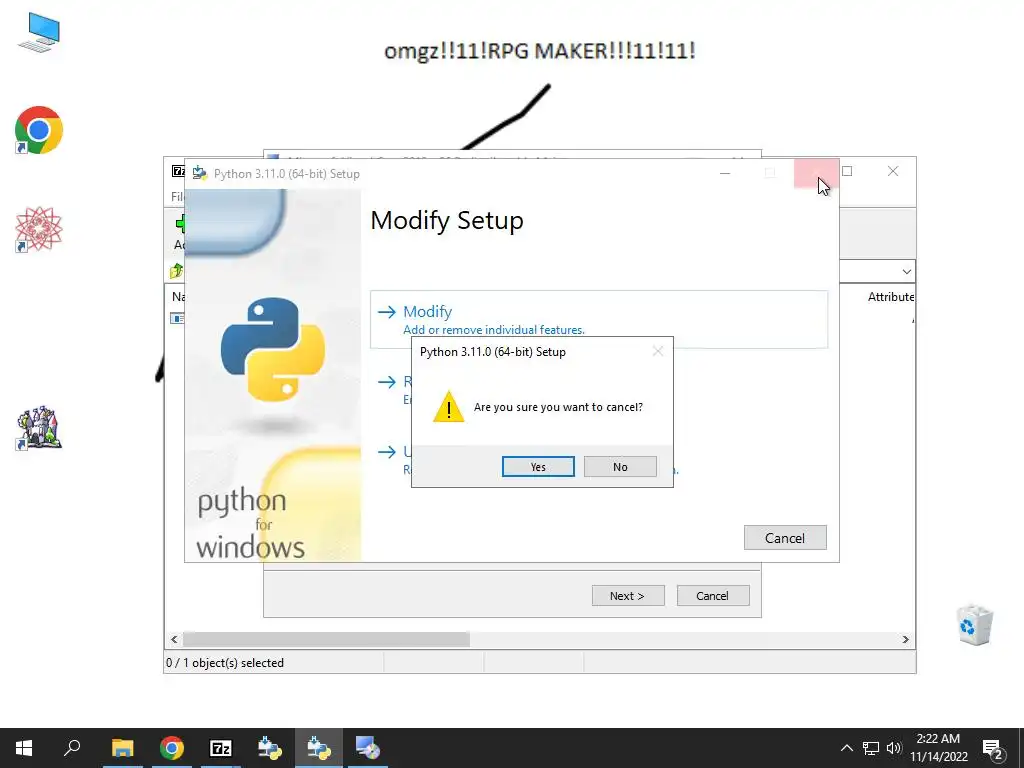Viewport: 1024px width, 768px height.
Task: Click Cancel in Python Modify Setup window
Action: pyautogui.click(x=785, y=537)
